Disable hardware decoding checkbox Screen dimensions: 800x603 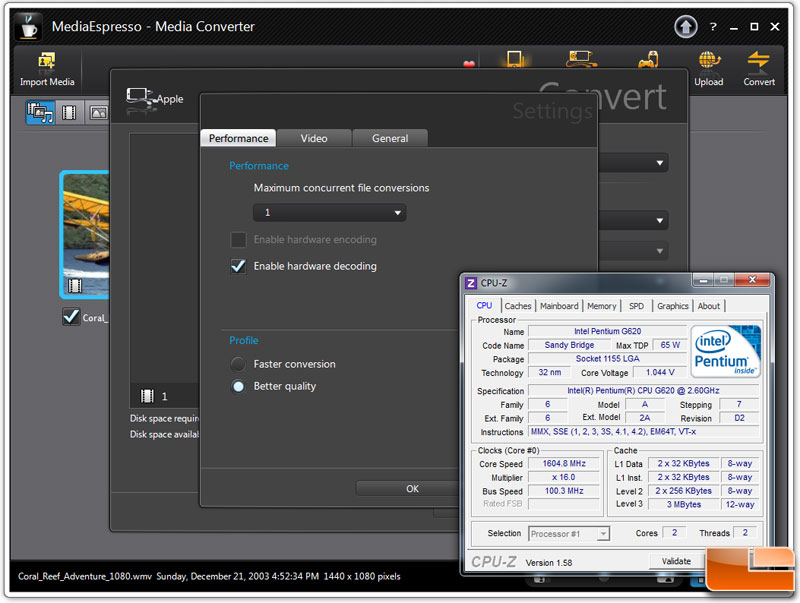click(x=238, y=266)
